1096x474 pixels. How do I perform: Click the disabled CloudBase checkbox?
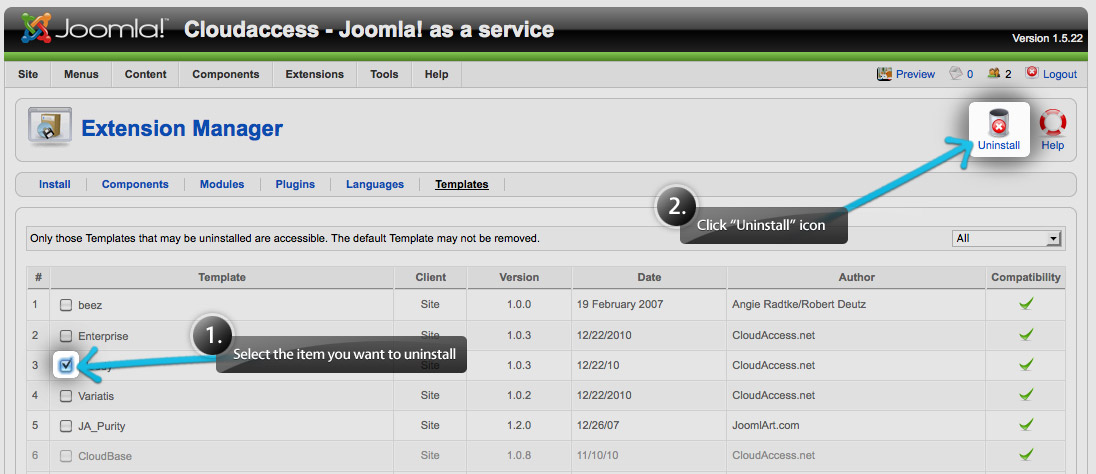coord(66,456)
